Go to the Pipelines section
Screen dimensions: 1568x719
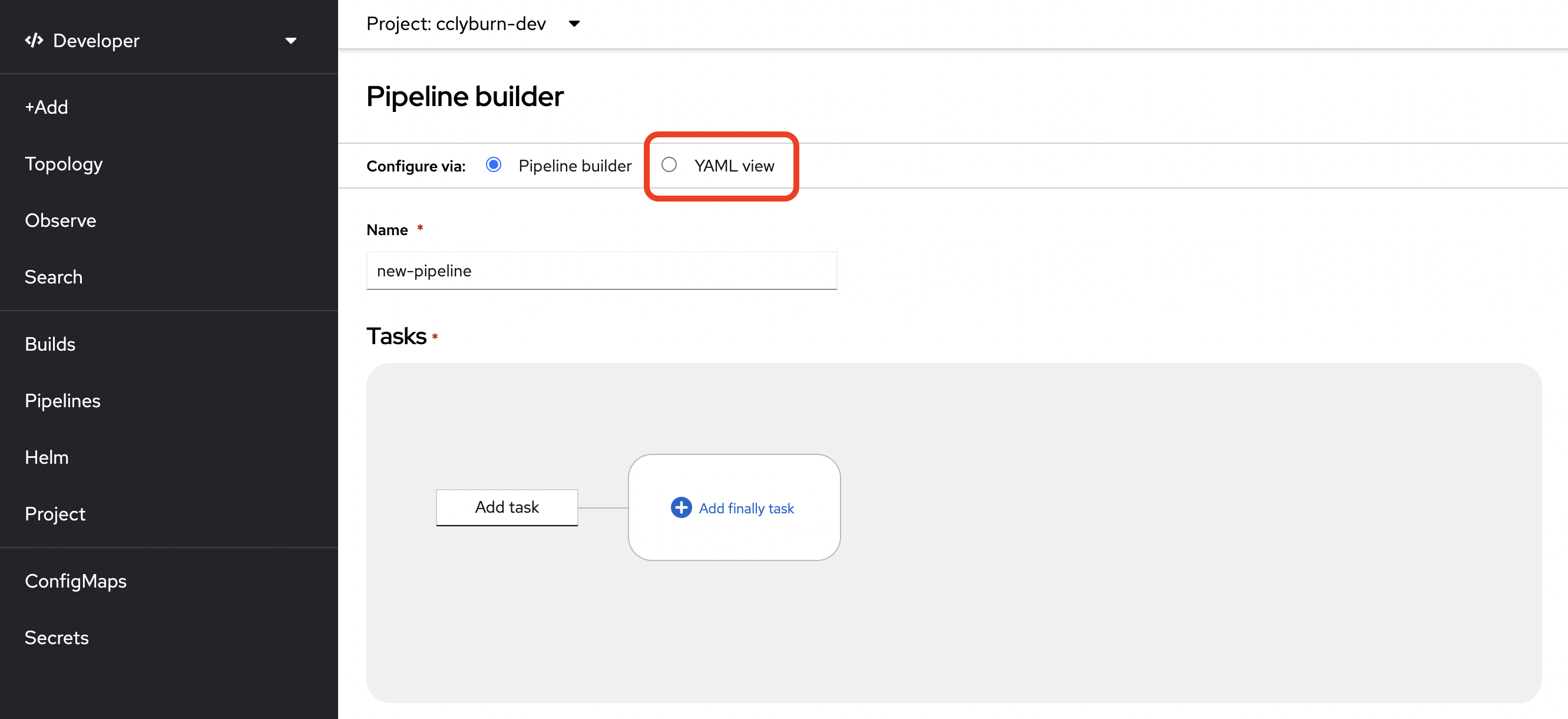[x=62, y=401]
